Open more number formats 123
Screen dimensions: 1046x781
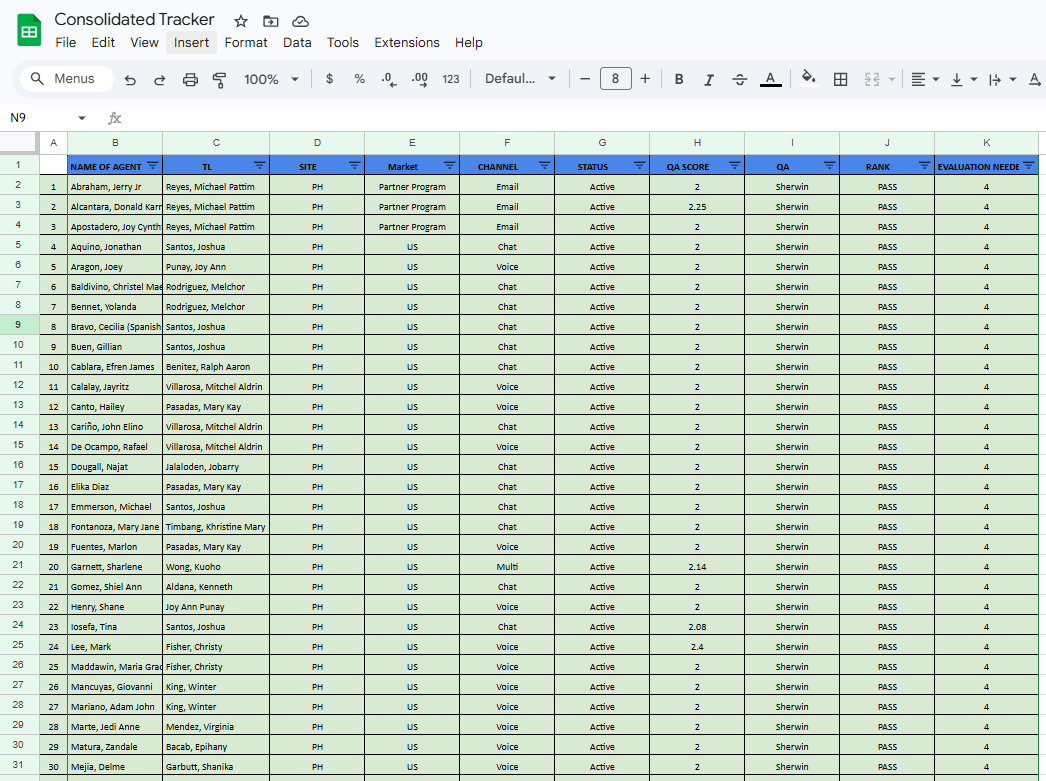coord(451,79)
